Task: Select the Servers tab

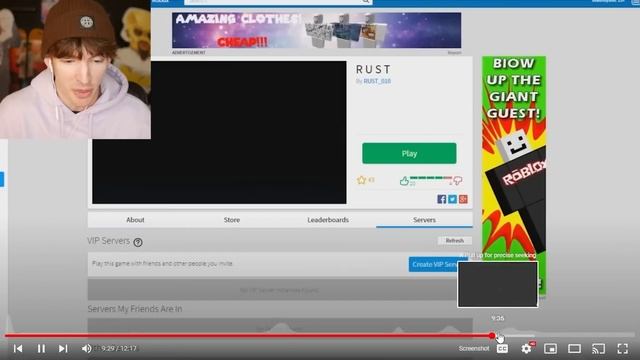Action: (x=424, y=220)
